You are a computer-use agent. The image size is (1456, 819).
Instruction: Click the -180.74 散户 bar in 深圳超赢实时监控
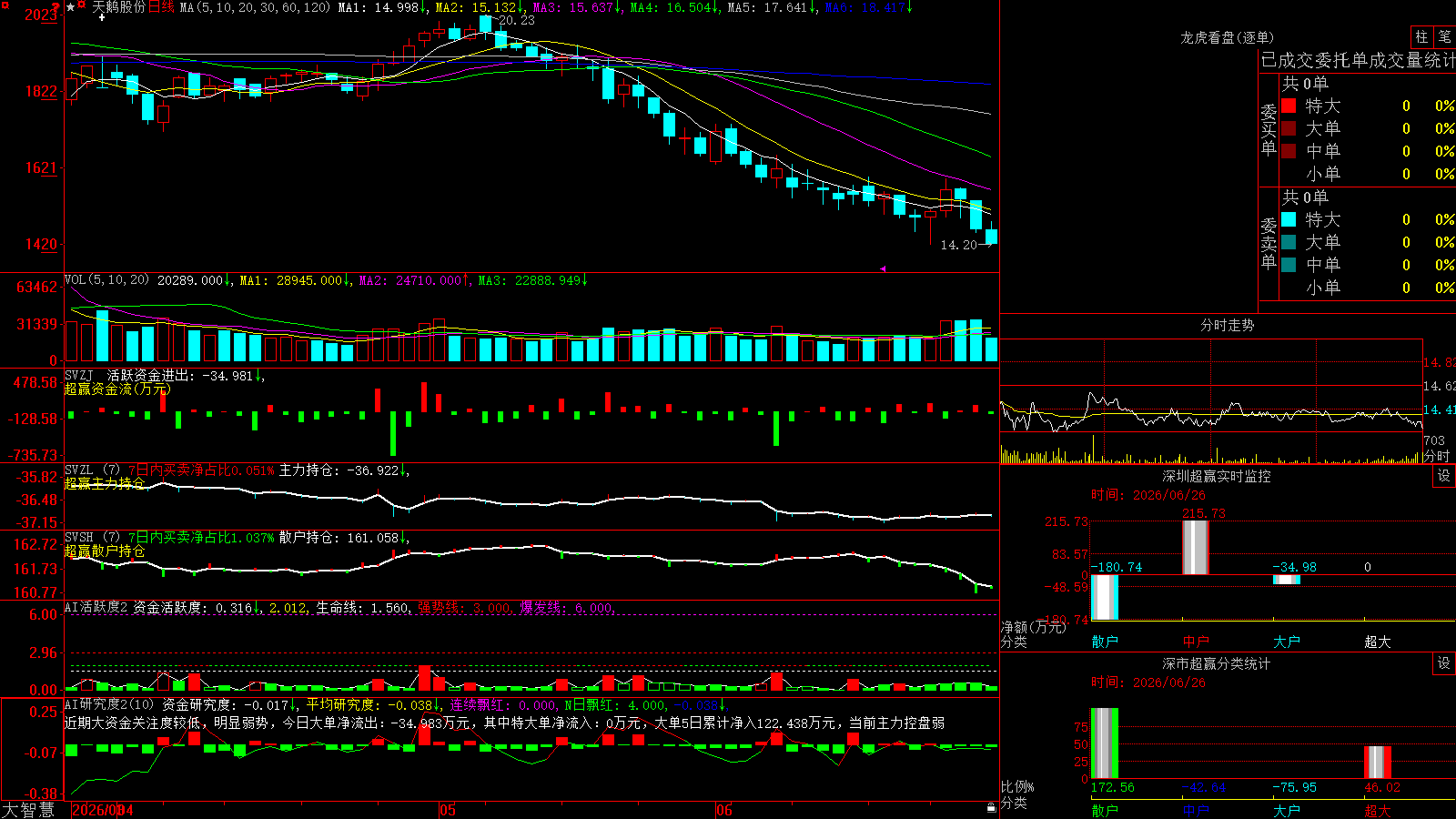[x=1105, y=597]
